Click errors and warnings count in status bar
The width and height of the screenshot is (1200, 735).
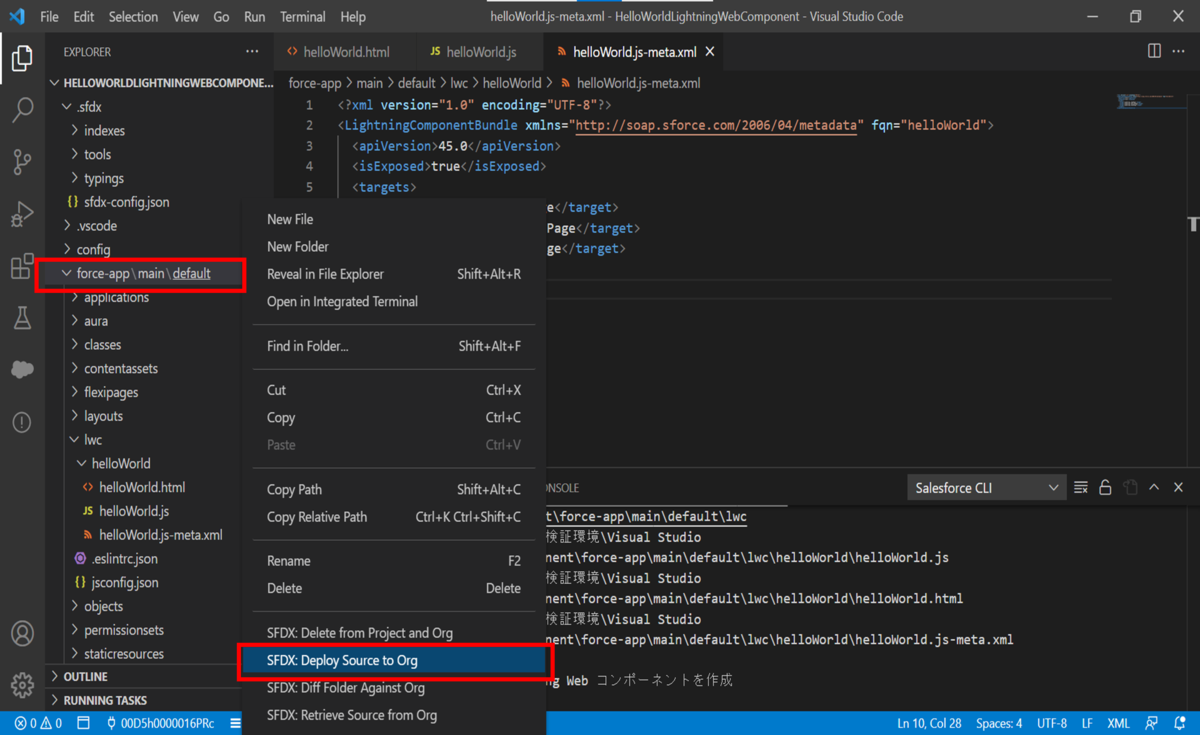[38, 723]
